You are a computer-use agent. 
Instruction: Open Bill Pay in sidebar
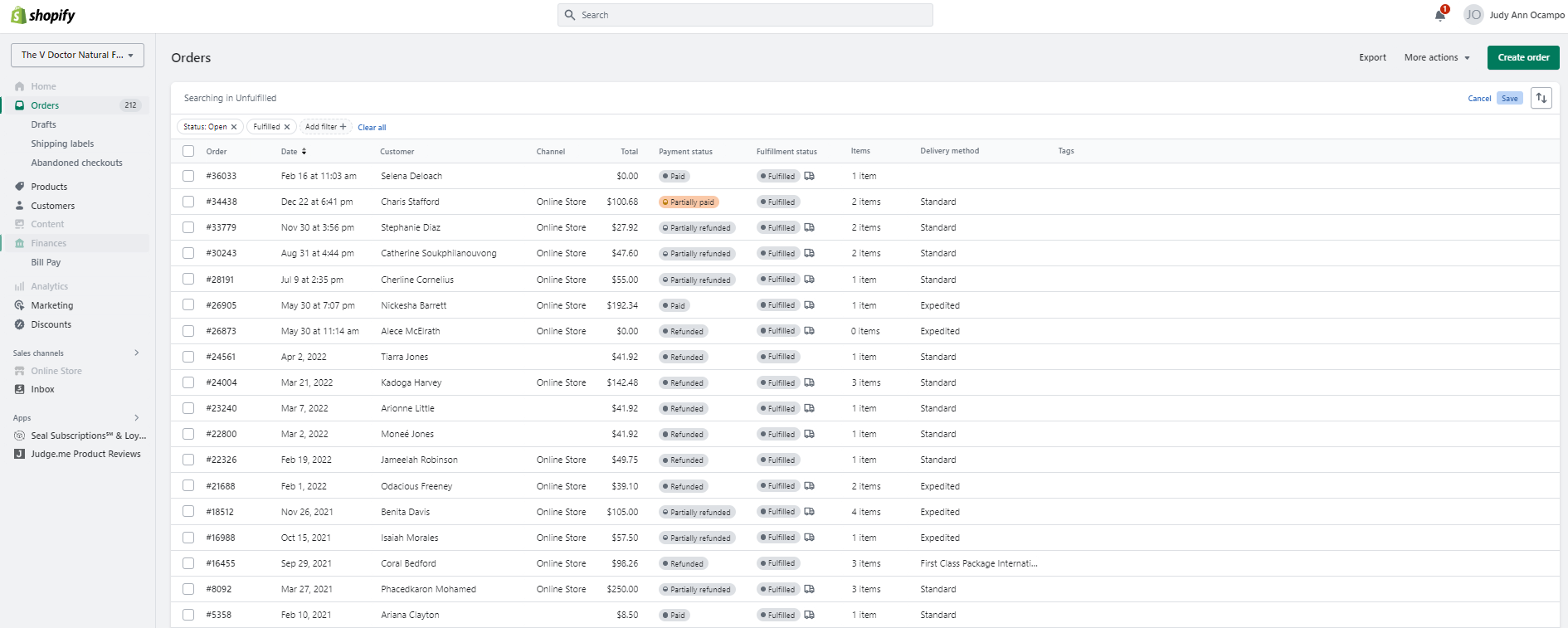[46, 262]
